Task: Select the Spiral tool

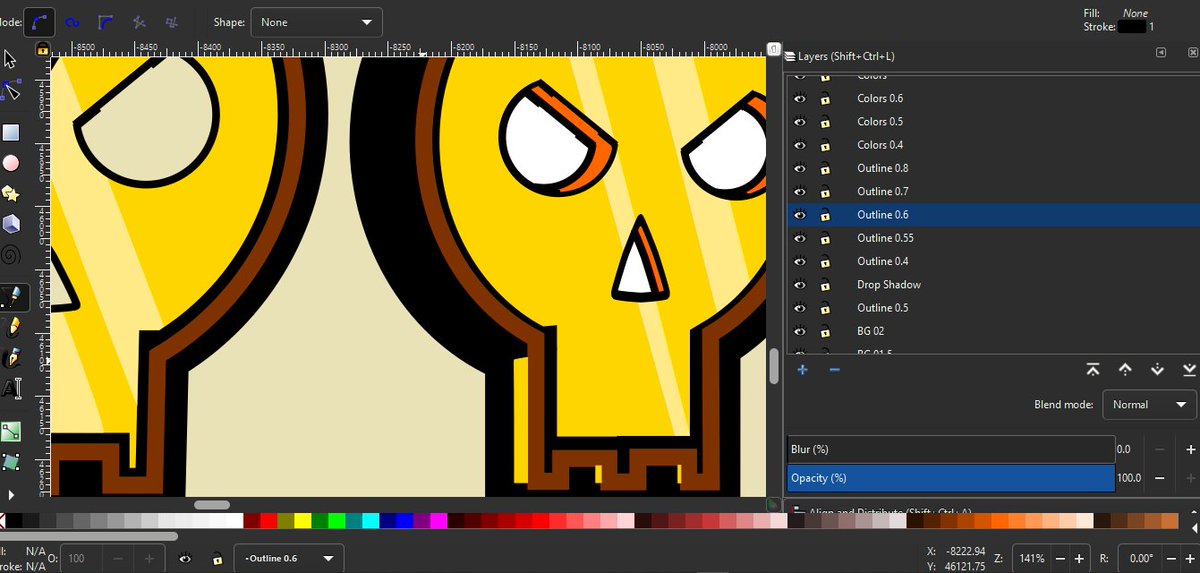Action: click(x=11, y=254)
